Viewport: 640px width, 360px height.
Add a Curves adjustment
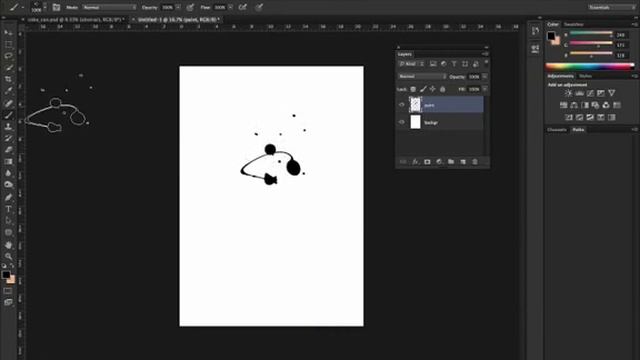[590, 93]
